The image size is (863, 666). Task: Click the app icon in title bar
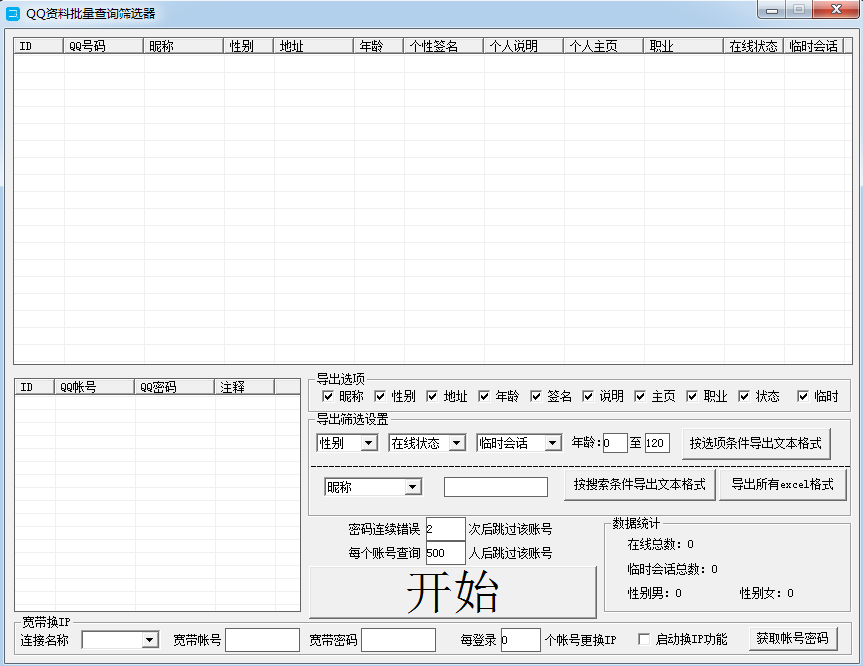click(13, 14)
